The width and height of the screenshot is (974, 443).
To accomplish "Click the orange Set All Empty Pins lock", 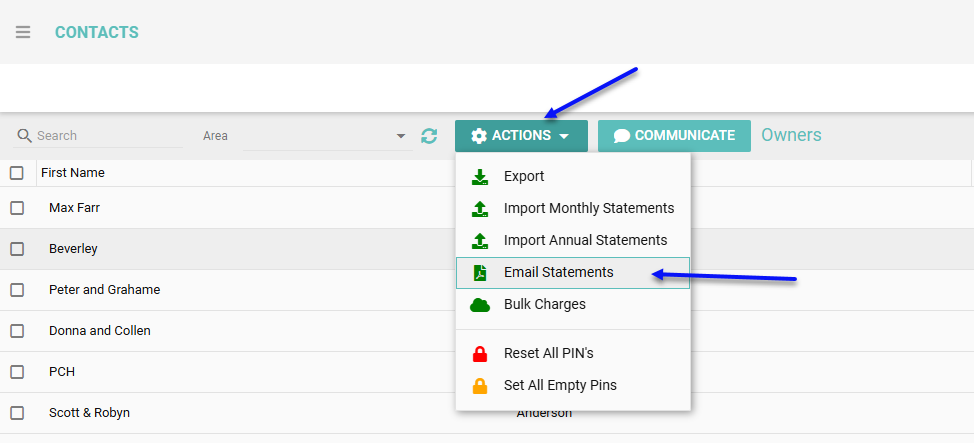I will [481, 386].
